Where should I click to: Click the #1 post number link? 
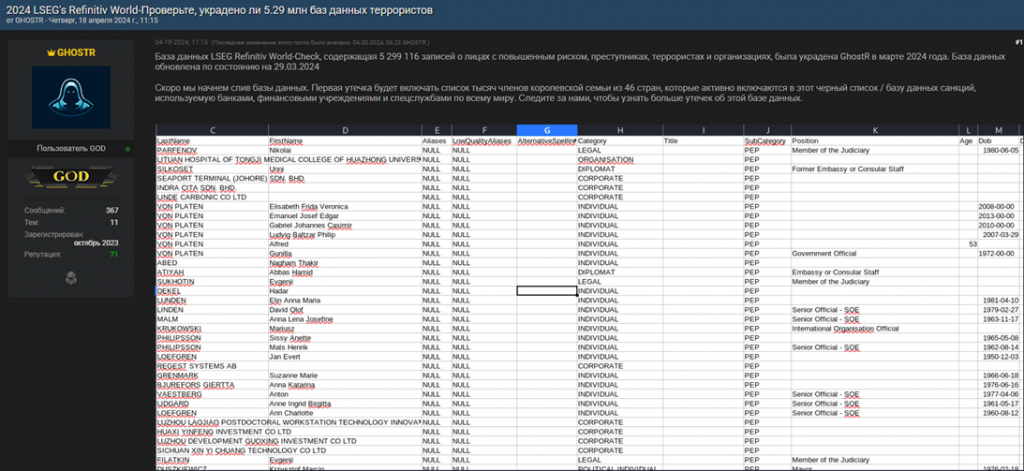[x=1017, y=43]
